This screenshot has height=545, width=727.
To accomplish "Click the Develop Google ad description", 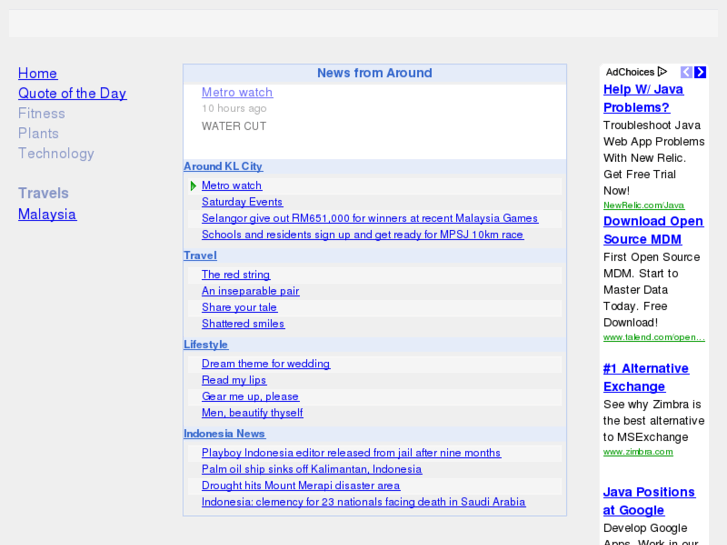I will tap(650, 533).
